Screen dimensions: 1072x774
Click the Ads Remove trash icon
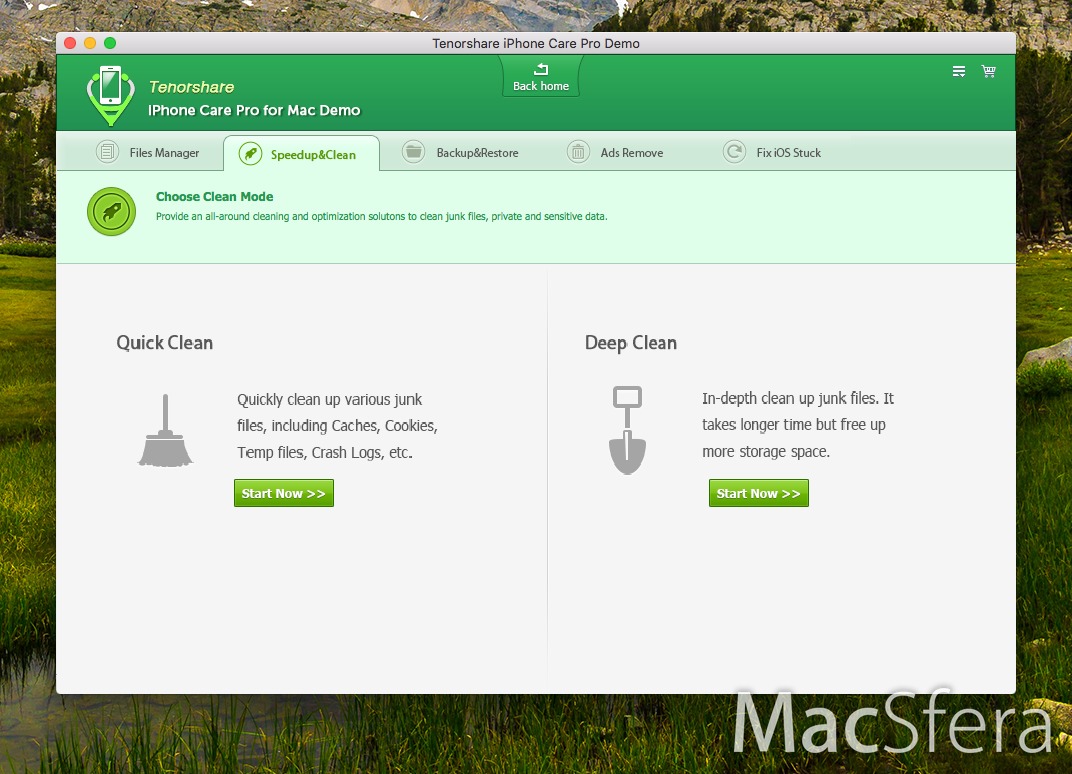coord(578,152)
